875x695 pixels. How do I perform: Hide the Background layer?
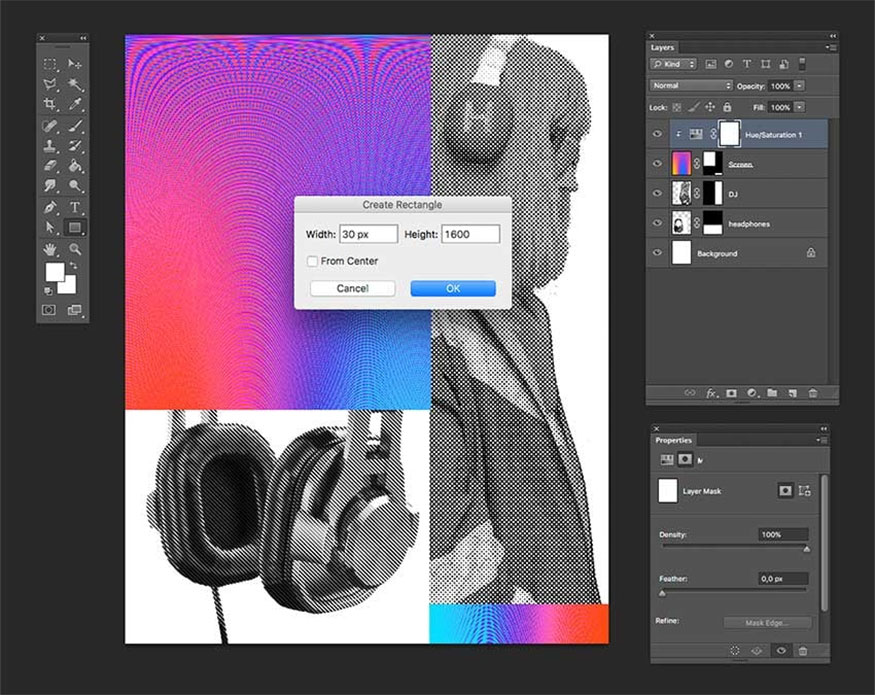[x=657, y=254]
